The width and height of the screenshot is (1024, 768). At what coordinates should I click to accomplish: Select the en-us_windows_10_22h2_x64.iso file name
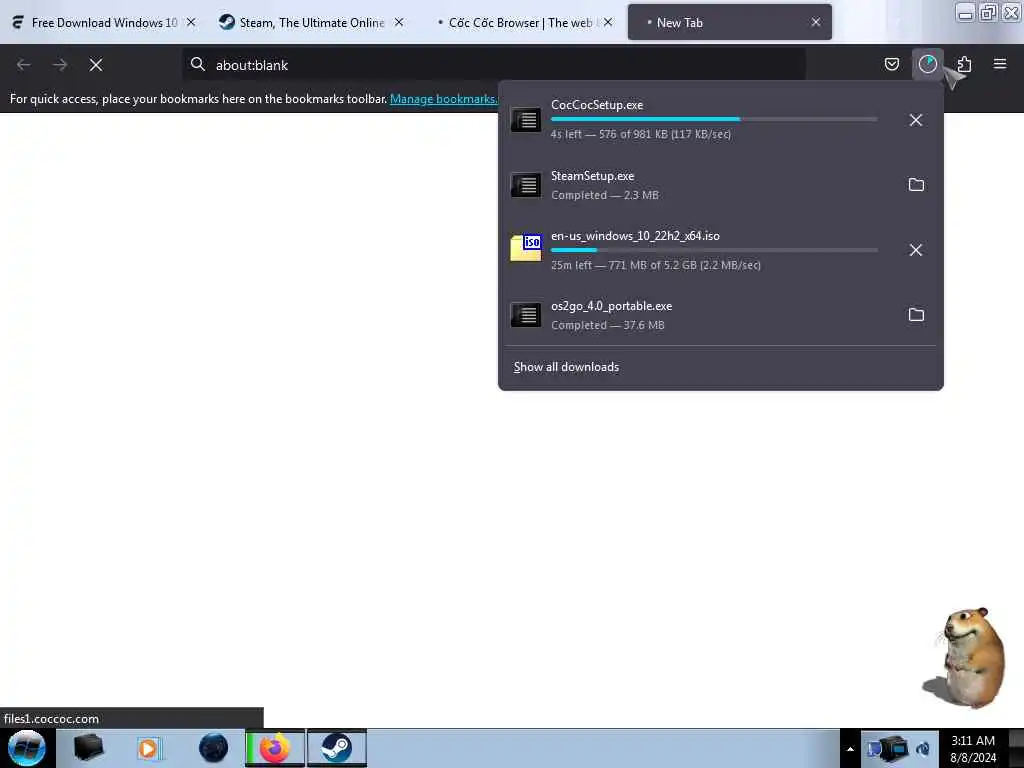tap(635, 236)
